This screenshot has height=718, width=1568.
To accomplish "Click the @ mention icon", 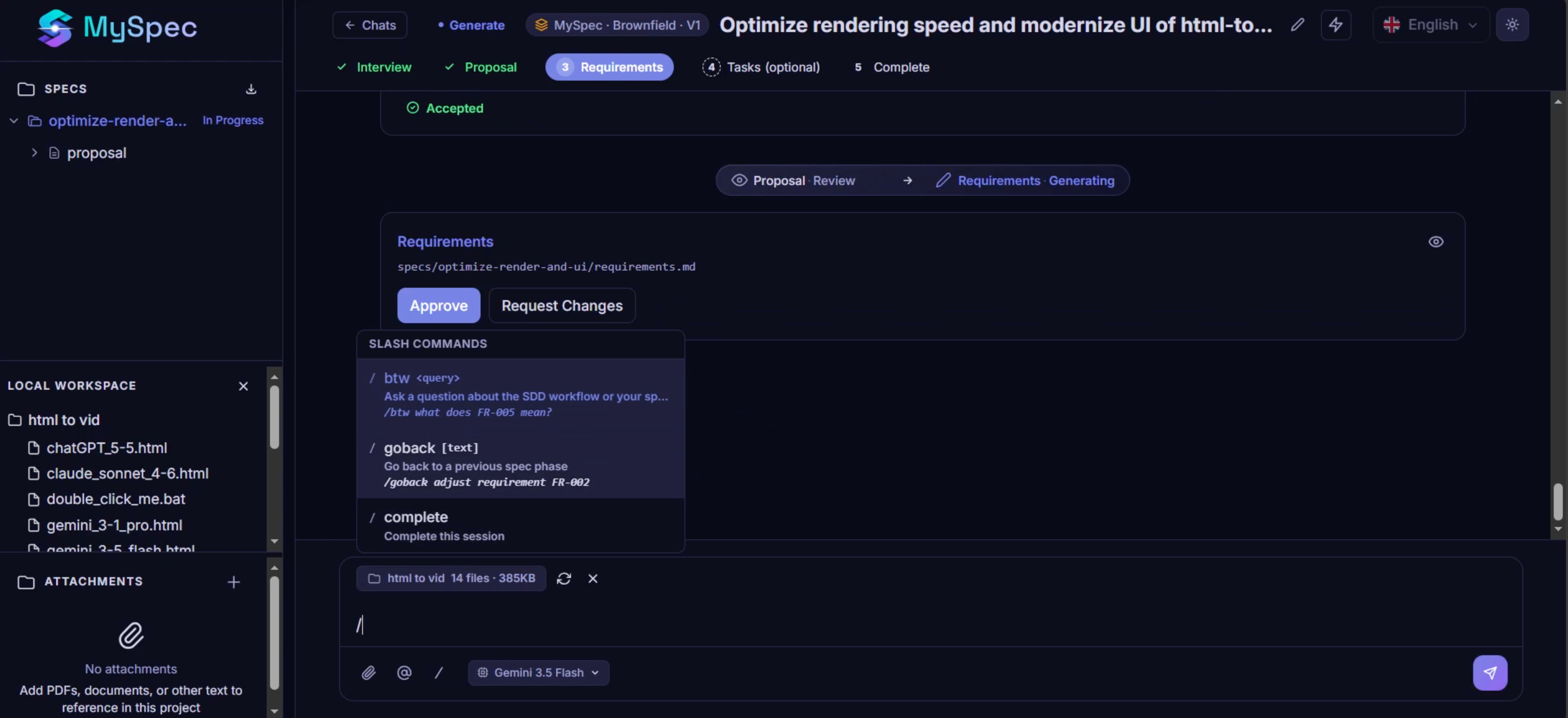I will click(404, 673).
